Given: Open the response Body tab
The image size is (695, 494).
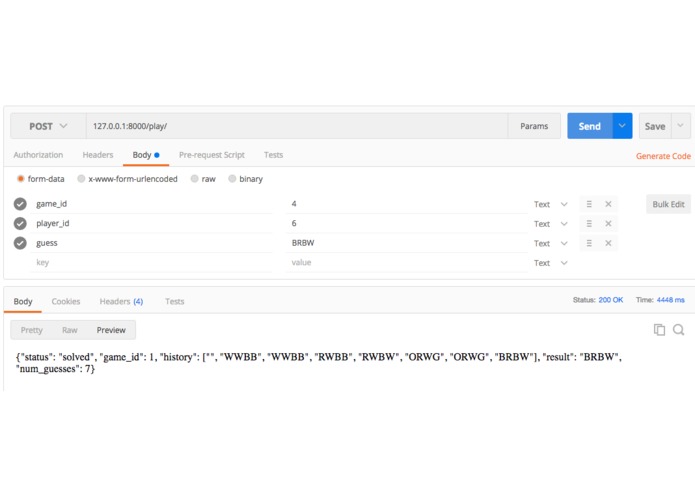Looking at the screenshot, I should point(23,302).
